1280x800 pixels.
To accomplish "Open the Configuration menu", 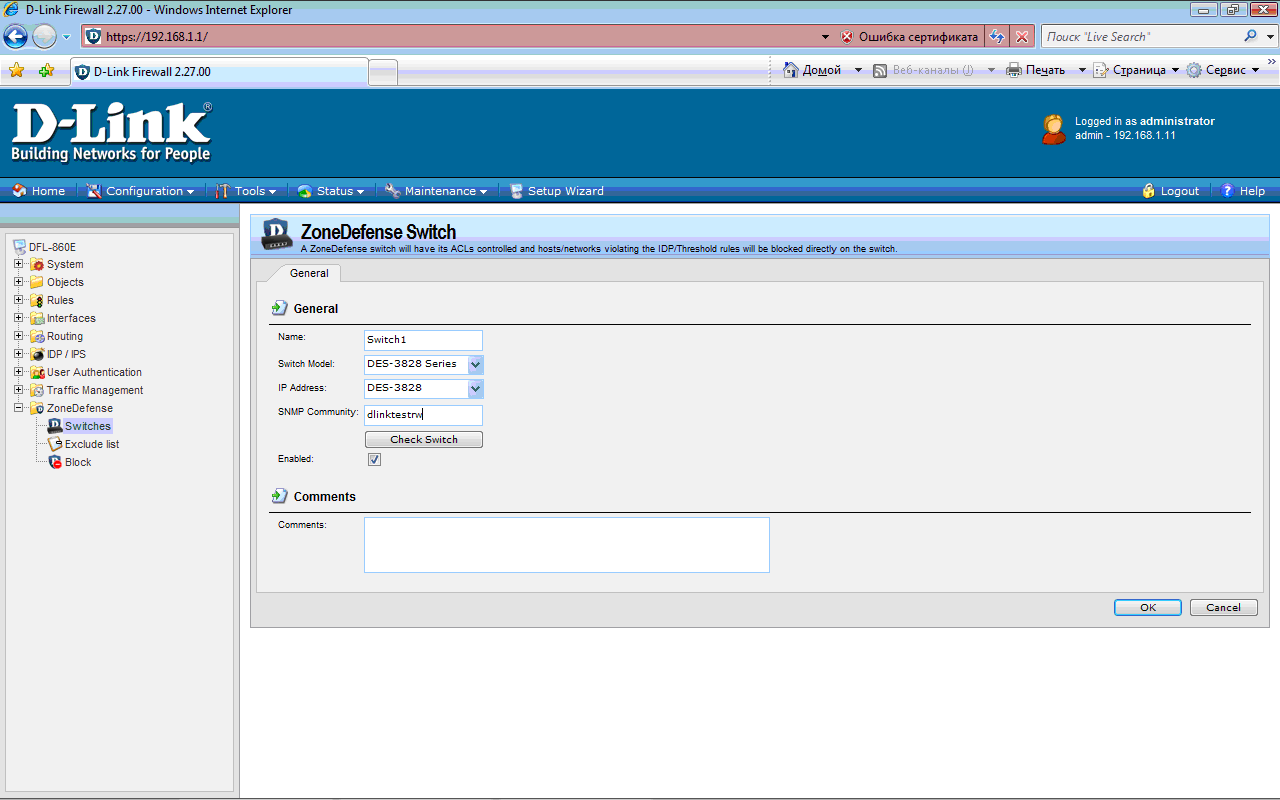I will point(140,191).
